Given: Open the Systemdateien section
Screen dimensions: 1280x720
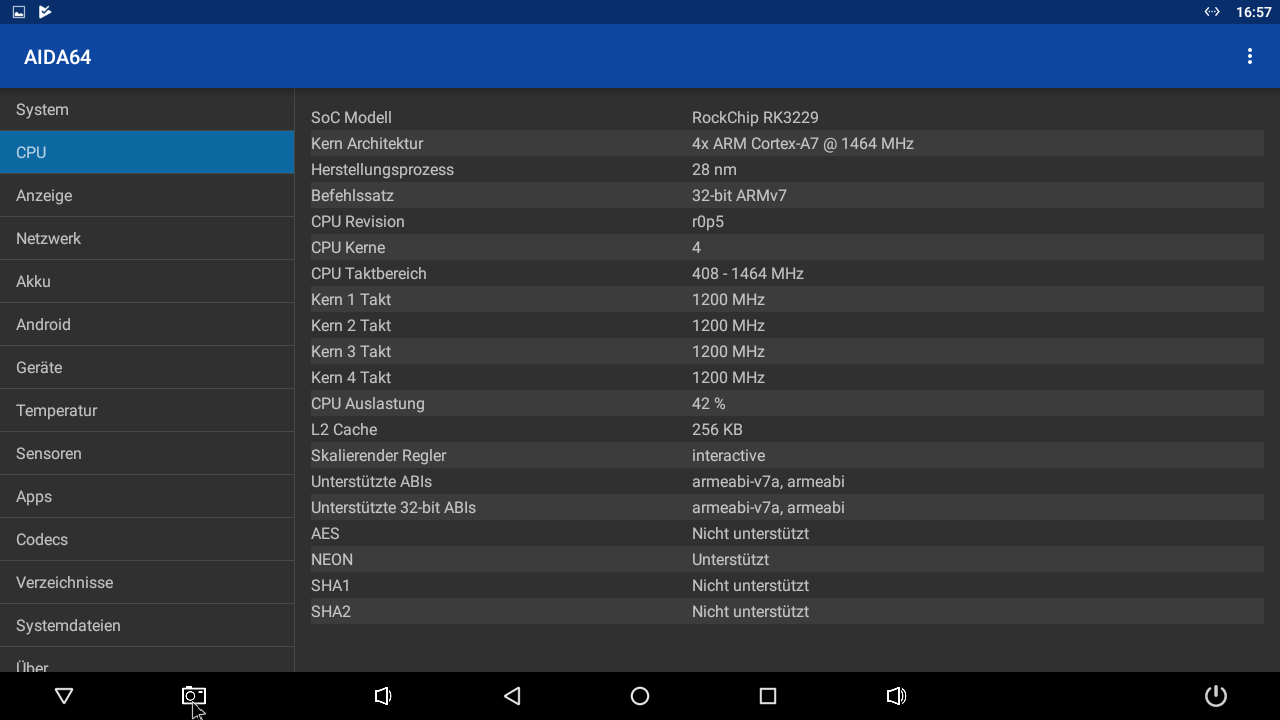Looking at the screenshot, I should 147,626.
